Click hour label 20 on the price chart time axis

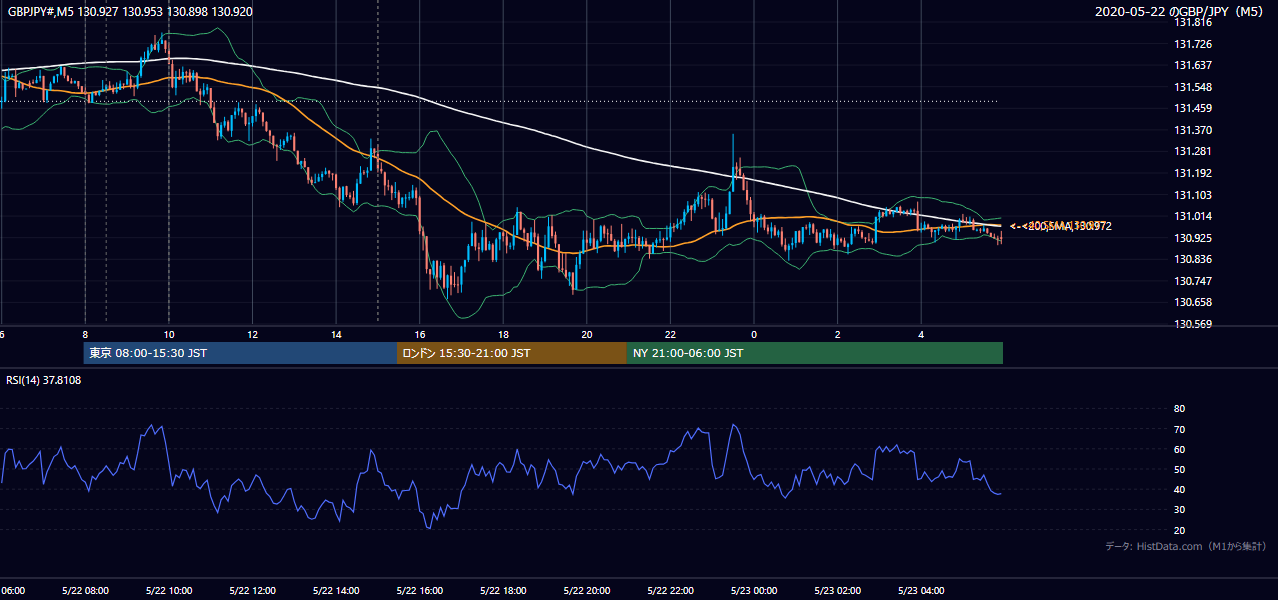(x=587, y=334)
